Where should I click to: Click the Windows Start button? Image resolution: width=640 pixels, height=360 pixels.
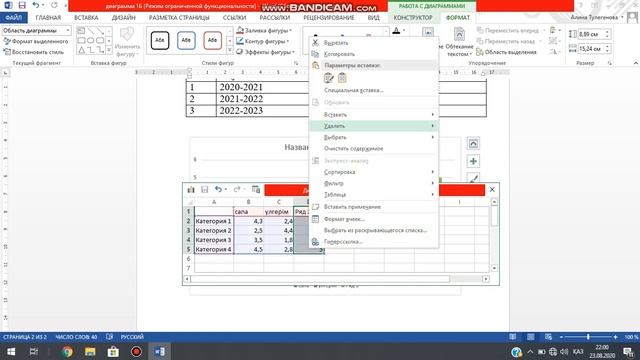pyautogui.click(x=11, y=351)
